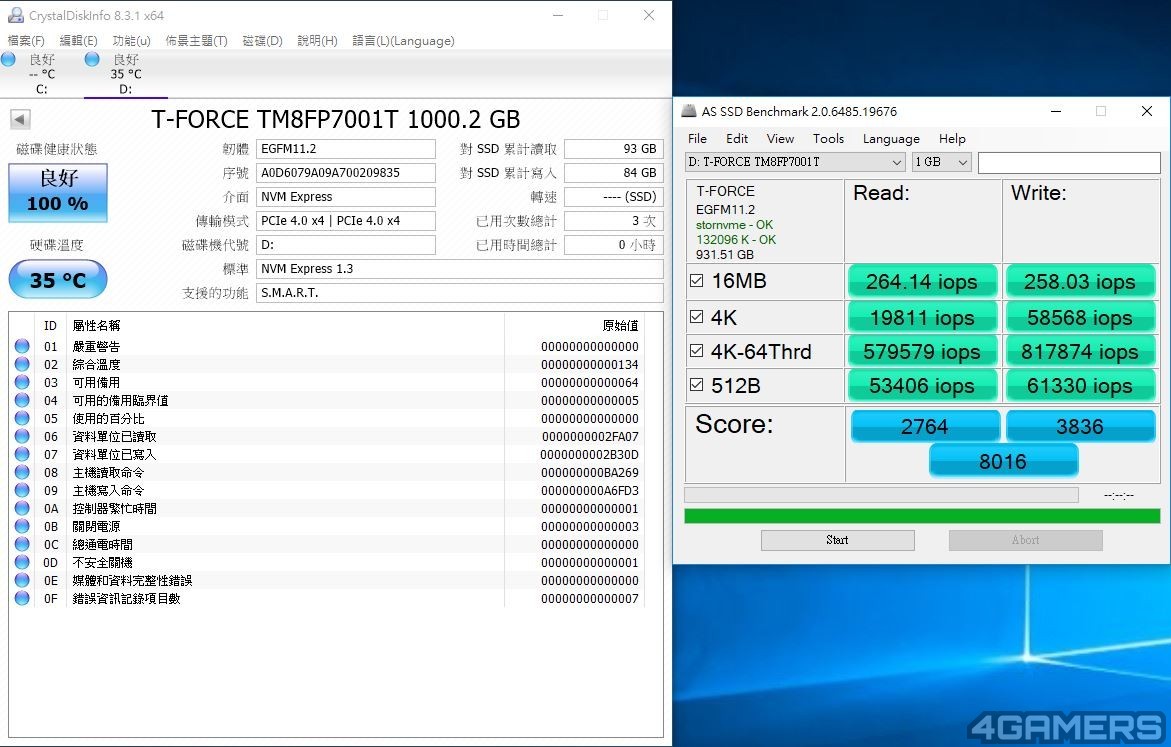The image size is (1171, 747).
Task: Open the 磁碟(D) menu
Action: [262, 40]
